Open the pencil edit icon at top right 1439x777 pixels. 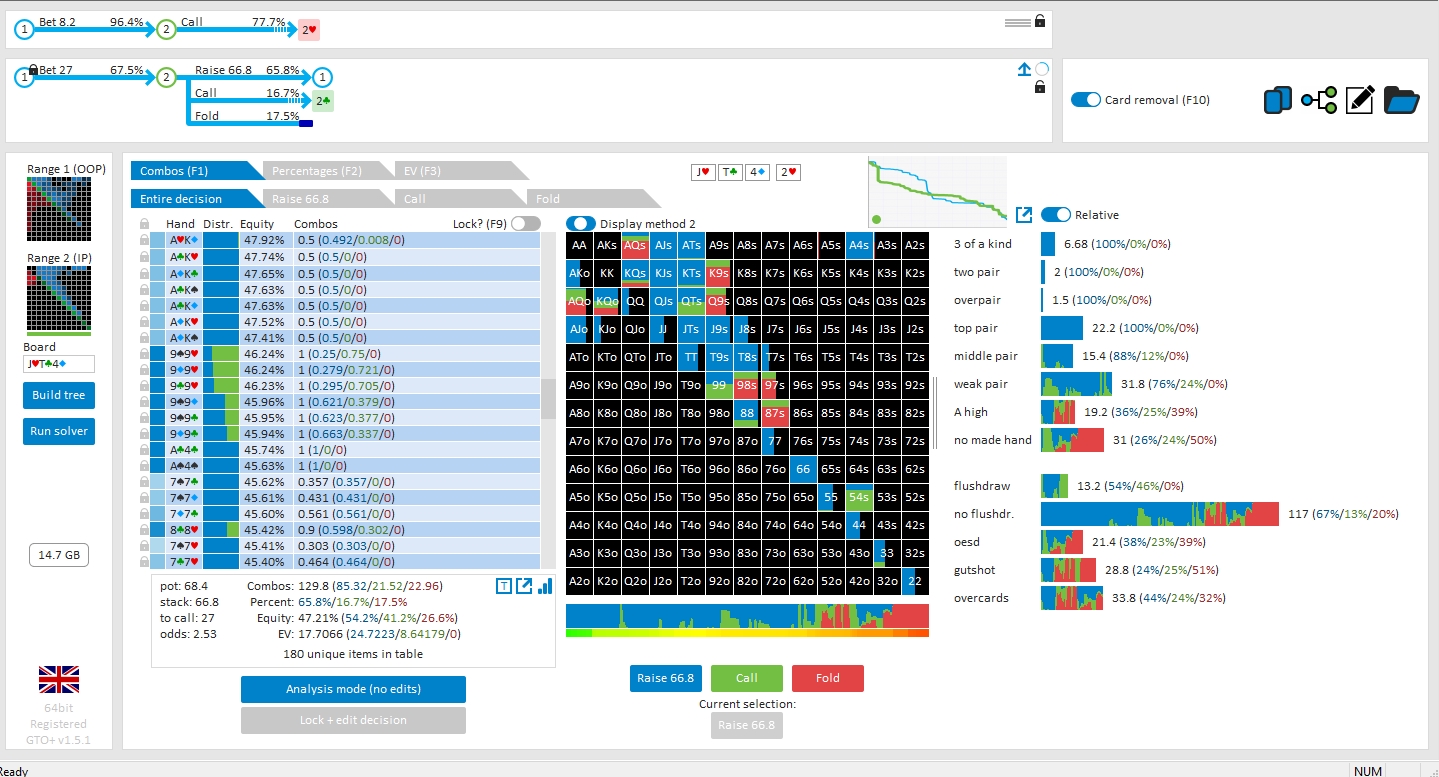tap(1360, 100)
